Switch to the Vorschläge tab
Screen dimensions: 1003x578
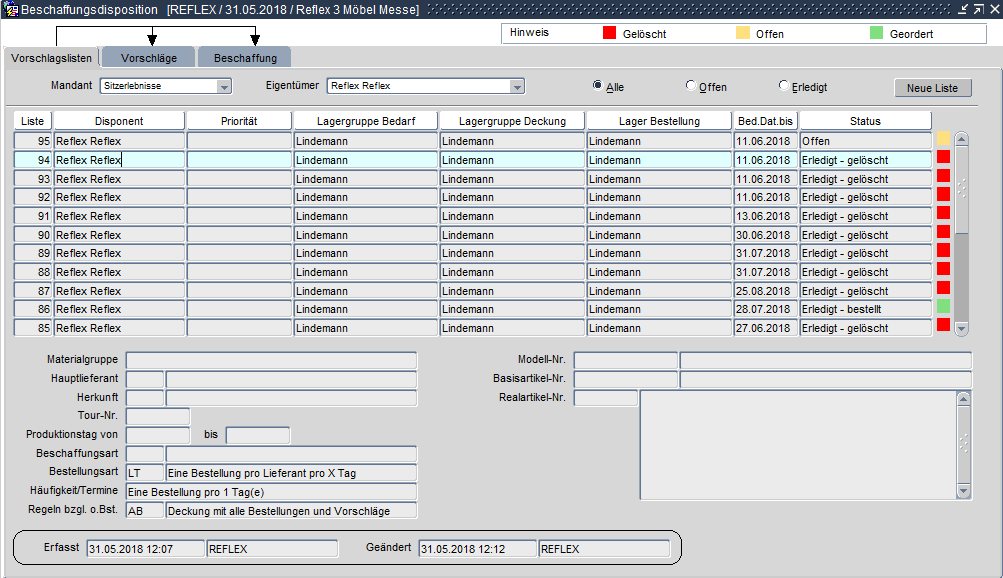pos(149,58)
